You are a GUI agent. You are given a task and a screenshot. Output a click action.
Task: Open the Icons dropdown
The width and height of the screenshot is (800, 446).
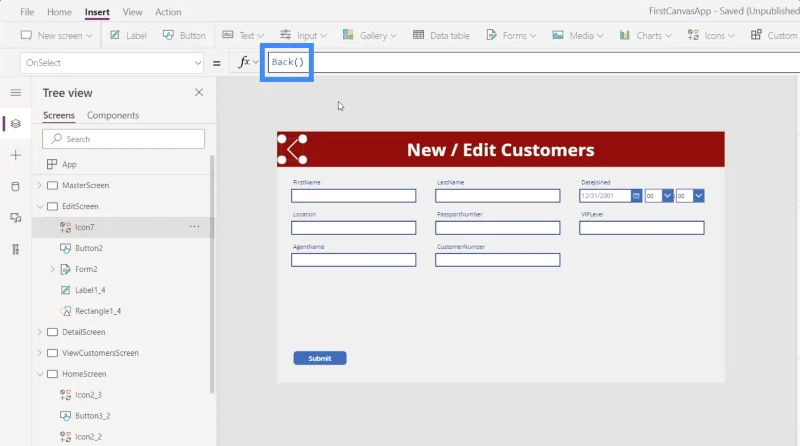[711, 35]
